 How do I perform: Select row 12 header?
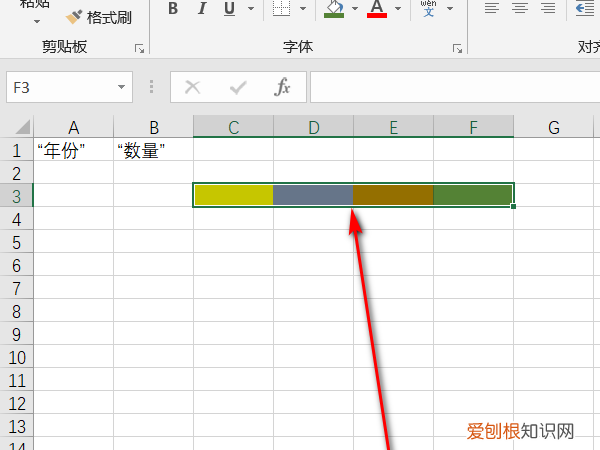(x=16, y=403)
